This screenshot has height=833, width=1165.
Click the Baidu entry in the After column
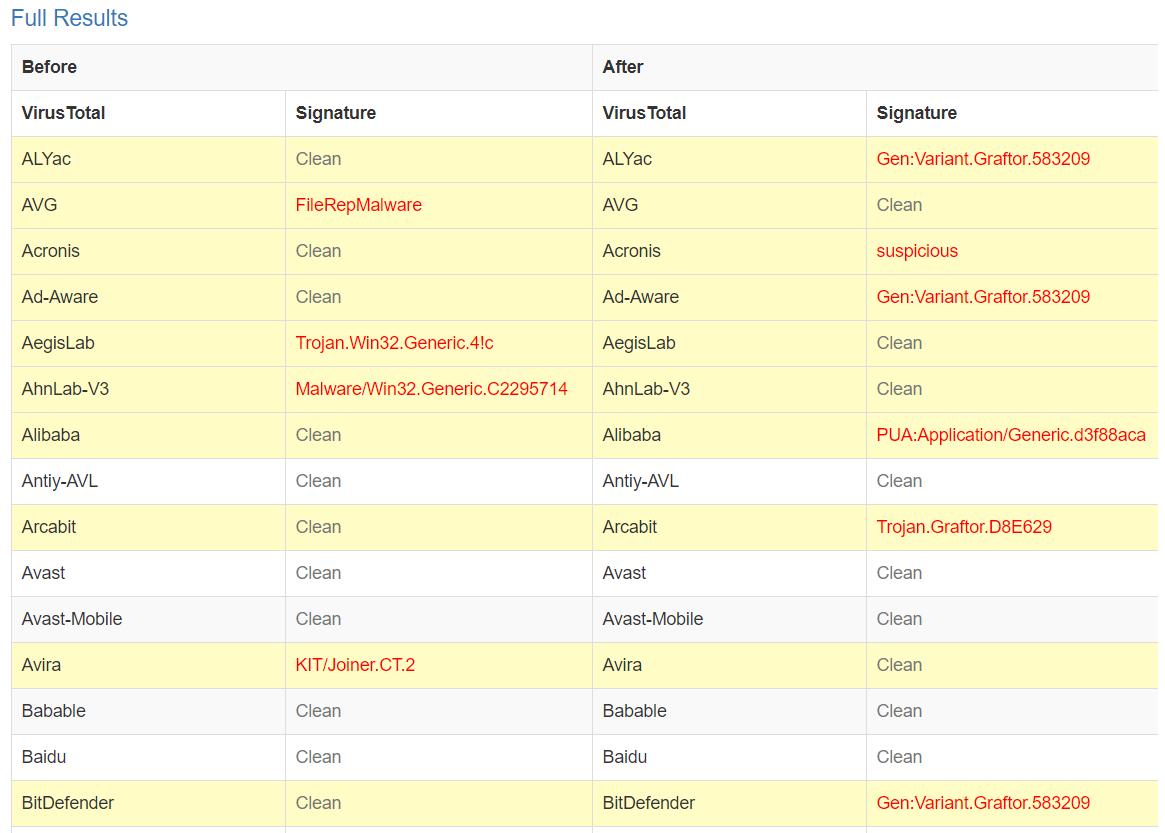[625, 757]
